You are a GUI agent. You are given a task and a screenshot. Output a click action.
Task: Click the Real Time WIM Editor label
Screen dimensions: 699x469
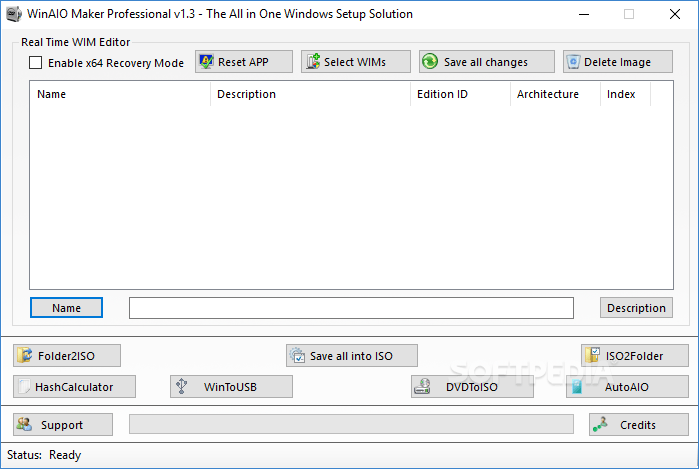point(75,42)
